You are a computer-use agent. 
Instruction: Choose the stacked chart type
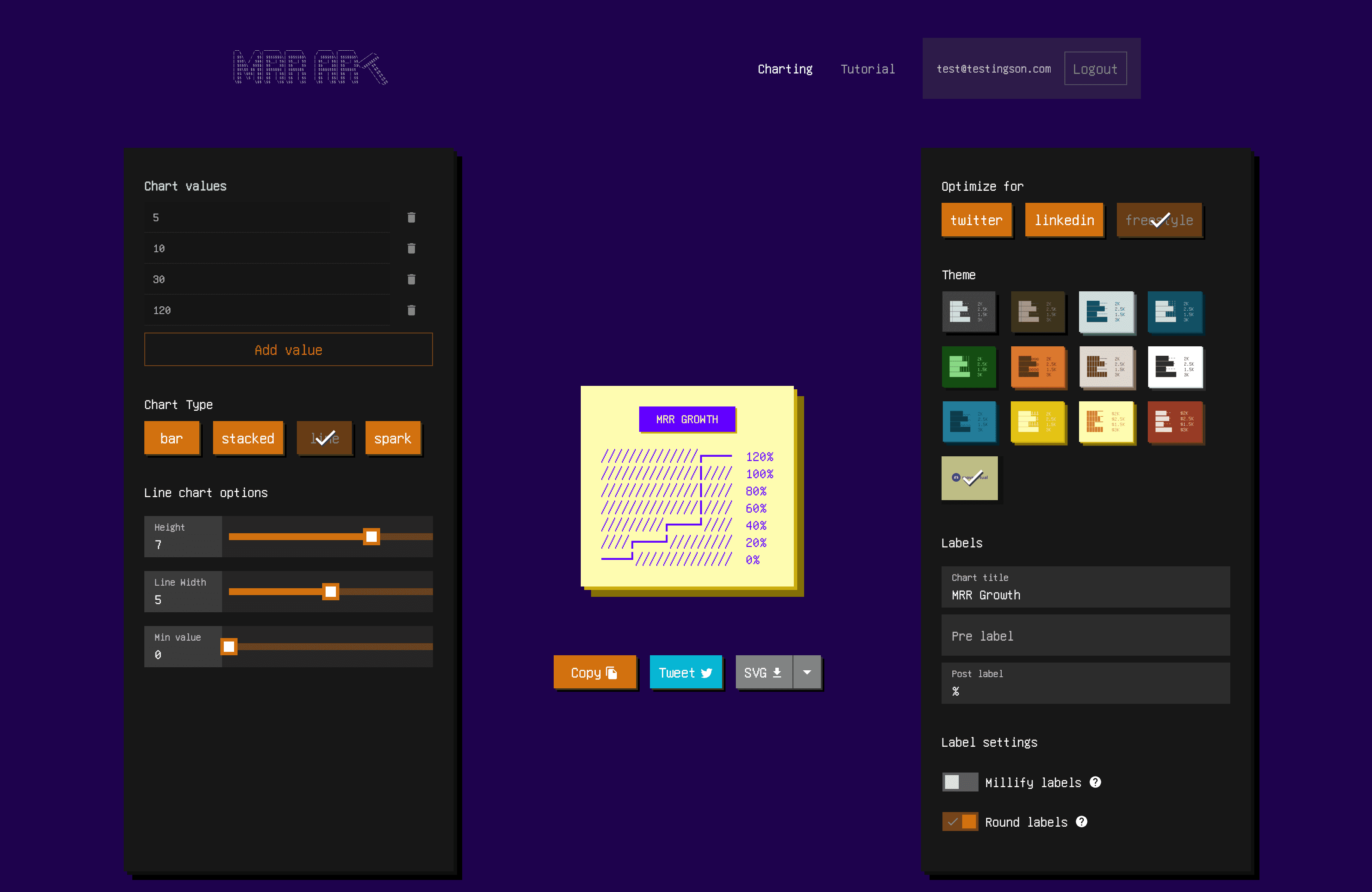coord(248,438)
